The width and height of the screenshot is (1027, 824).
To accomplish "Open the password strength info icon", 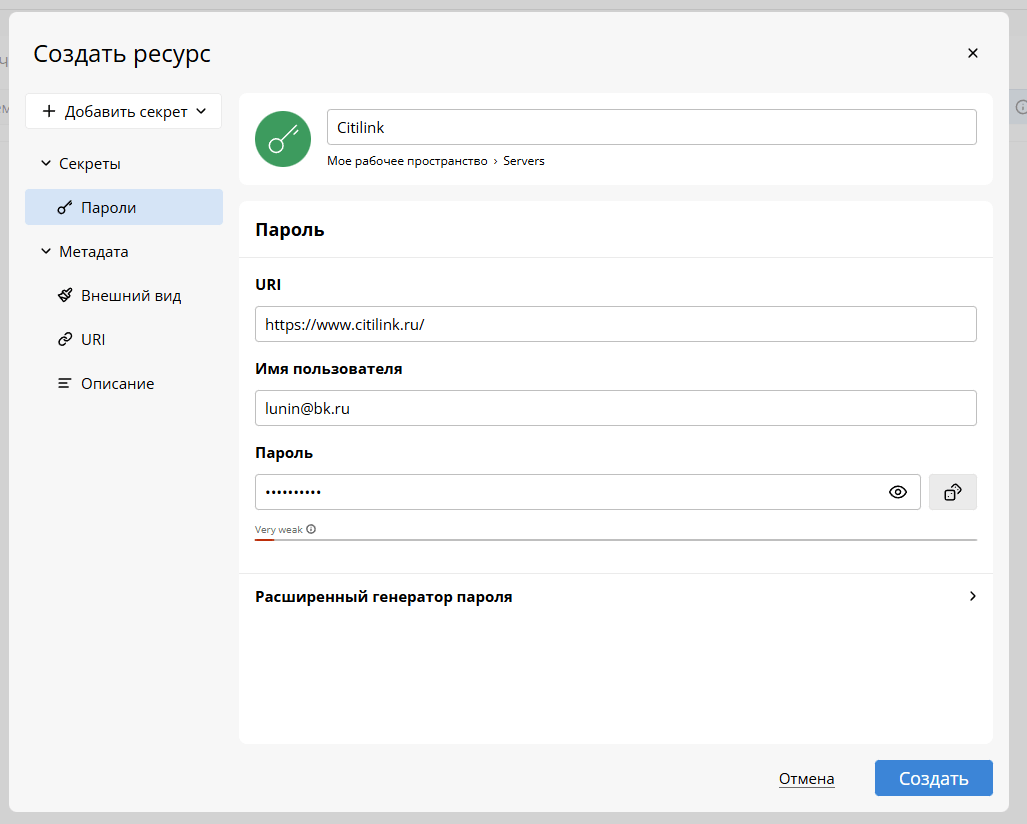I will (311, 529).
